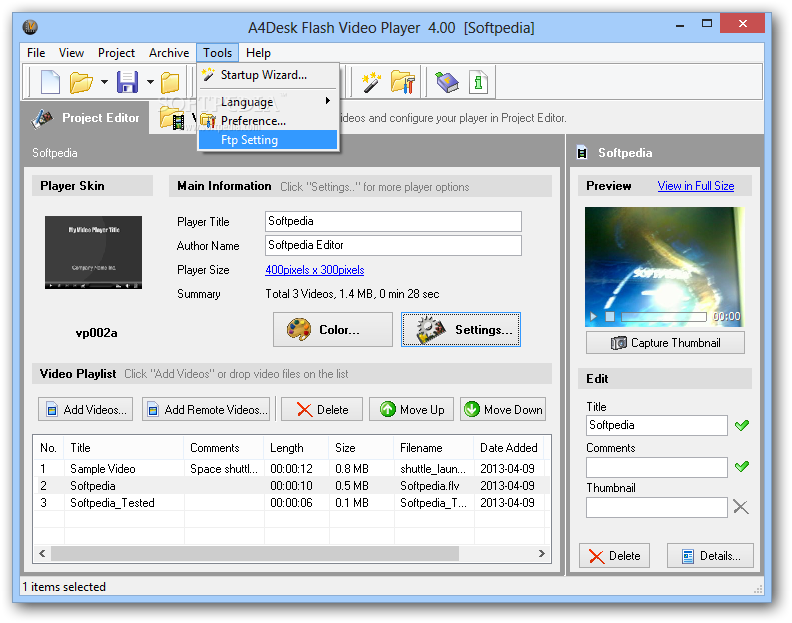Confirm Comments with green checkmark
Screen dimensions: 792x623
(741, 466)
